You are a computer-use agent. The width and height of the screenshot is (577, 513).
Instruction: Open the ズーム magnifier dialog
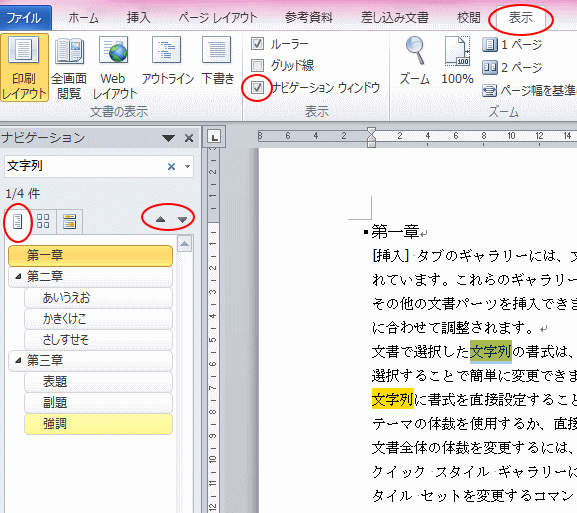pos(415,61)
